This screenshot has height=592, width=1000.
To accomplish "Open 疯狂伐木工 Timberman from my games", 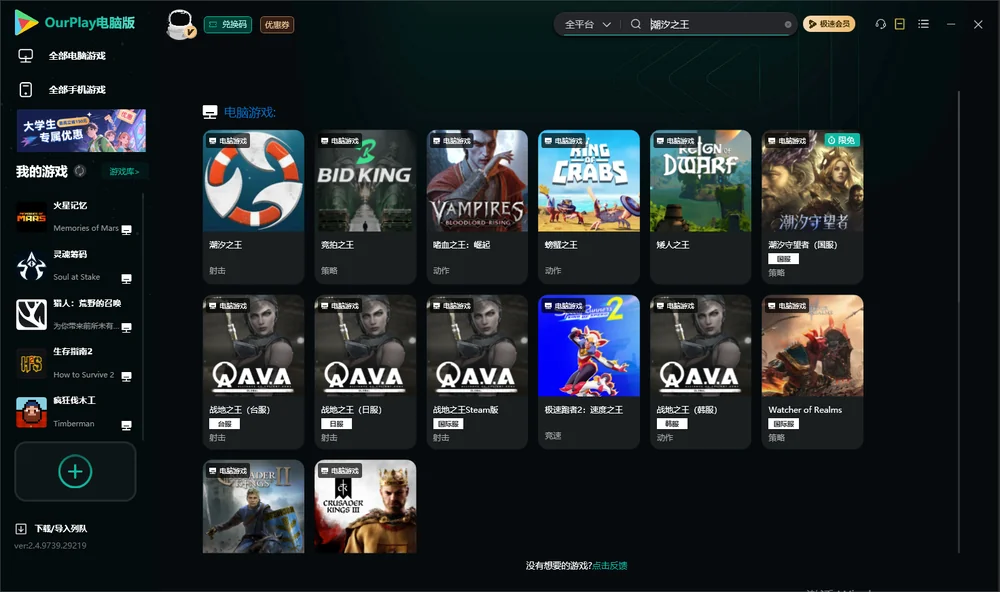I will 75,412.
